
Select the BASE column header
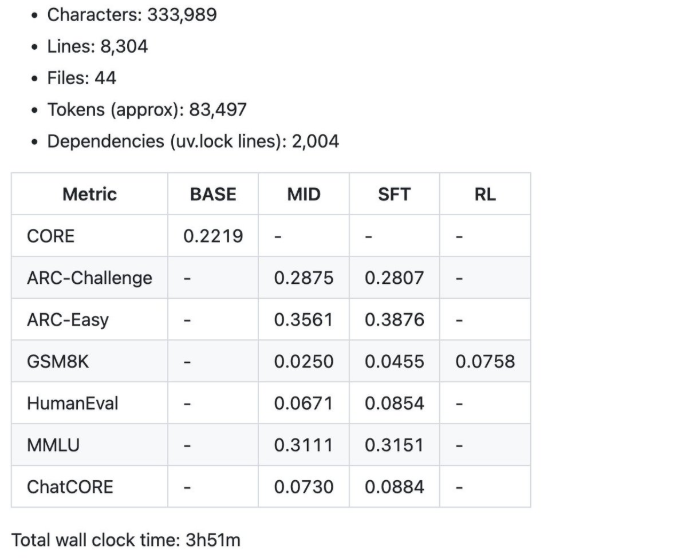(213, 194)
